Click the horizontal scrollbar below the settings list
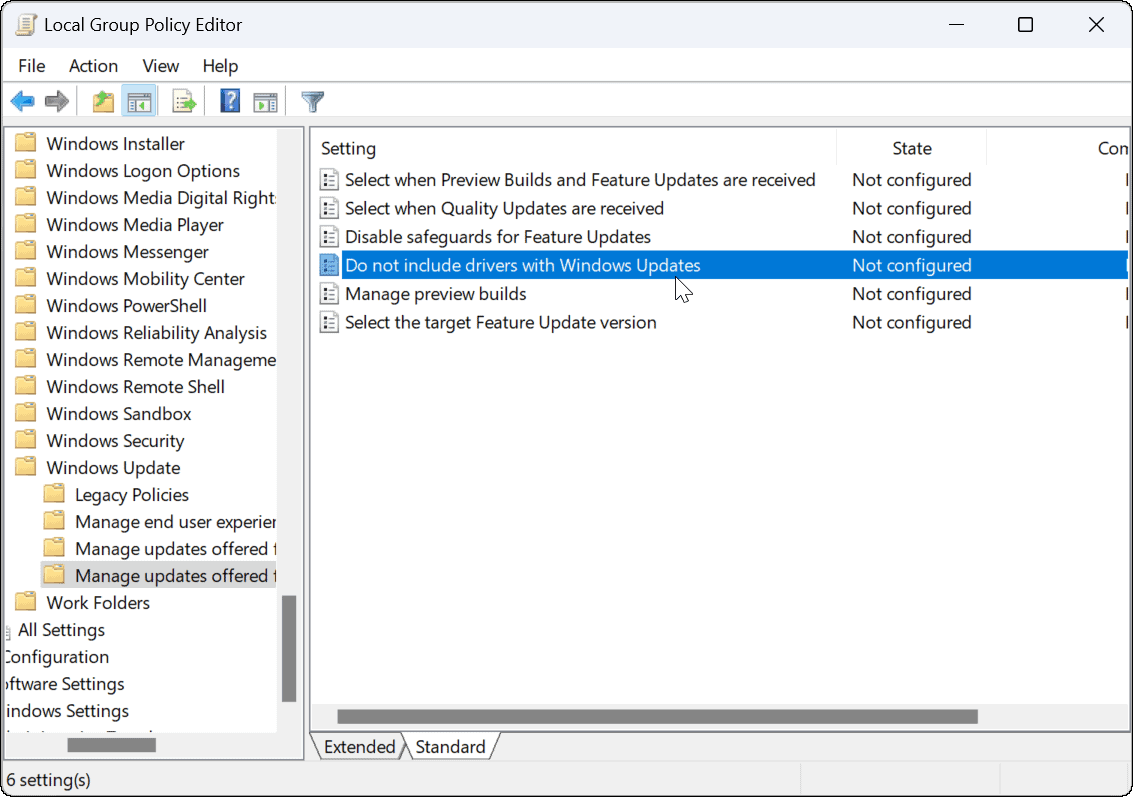 pyautogui.click(x=650, y=716)
